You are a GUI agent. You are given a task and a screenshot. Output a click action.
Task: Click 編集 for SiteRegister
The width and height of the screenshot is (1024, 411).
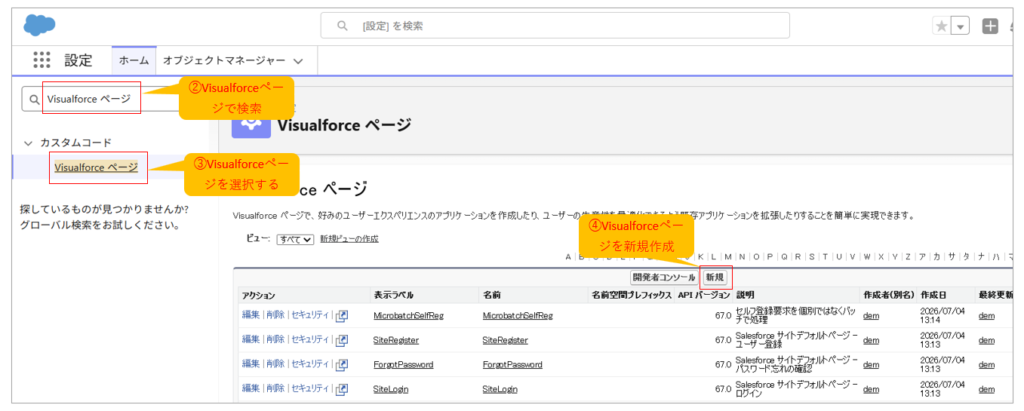click(x=251, y=340)
